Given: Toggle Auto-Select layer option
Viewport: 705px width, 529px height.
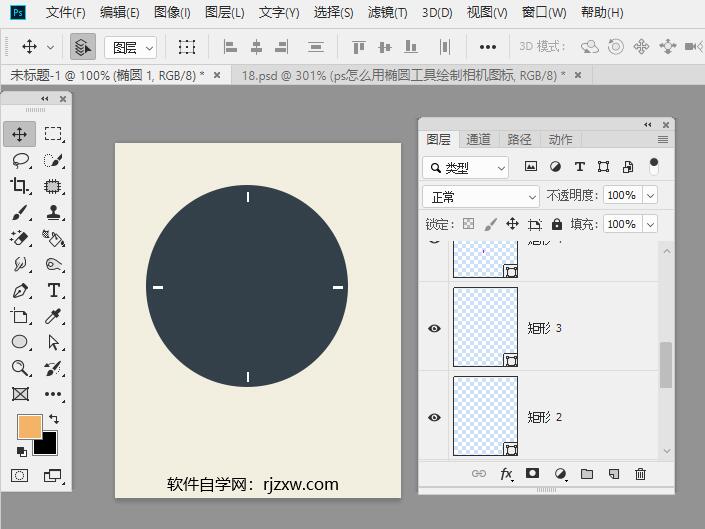Looking at the screenshot, I should point(83,47).
